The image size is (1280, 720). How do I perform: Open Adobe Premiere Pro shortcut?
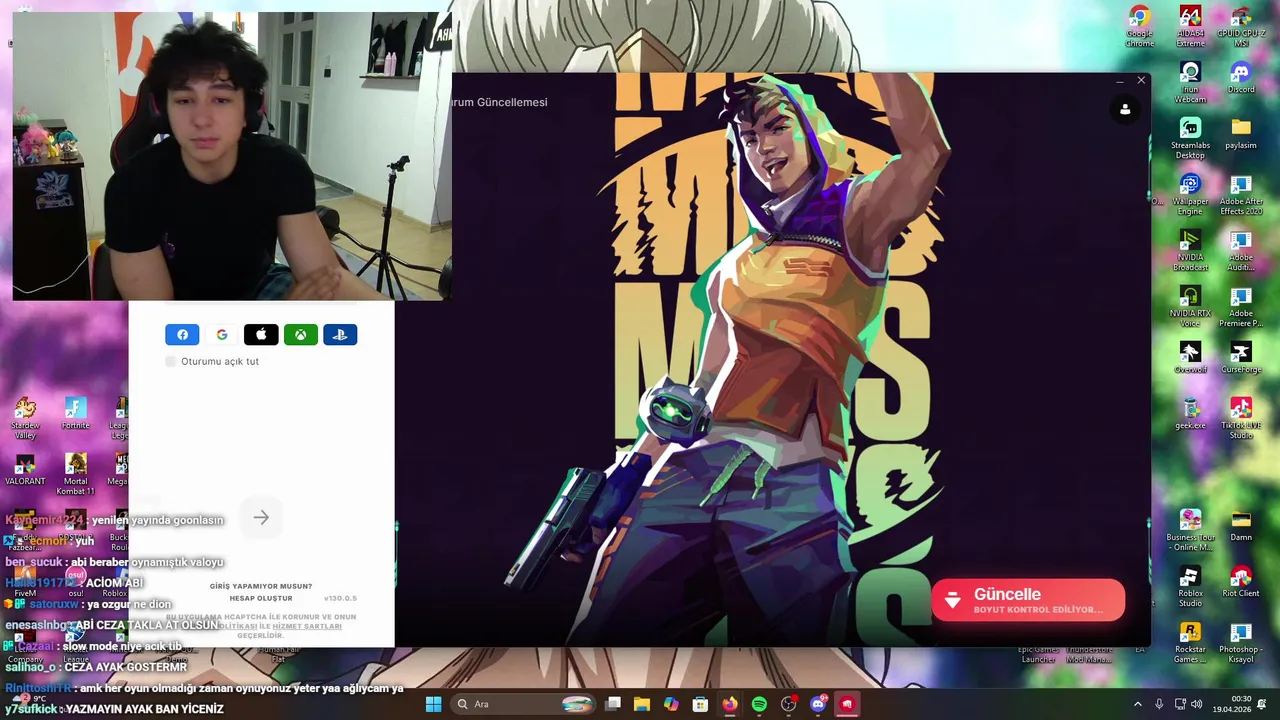(x=1241, y=307)
